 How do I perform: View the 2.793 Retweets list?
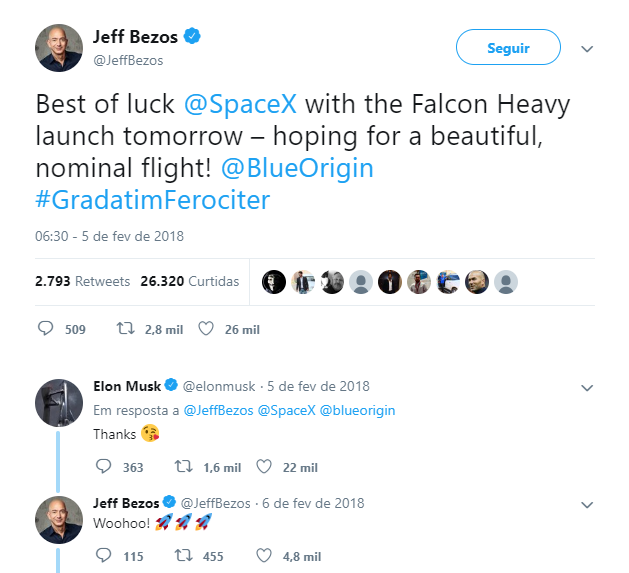[x=82, y=282]
